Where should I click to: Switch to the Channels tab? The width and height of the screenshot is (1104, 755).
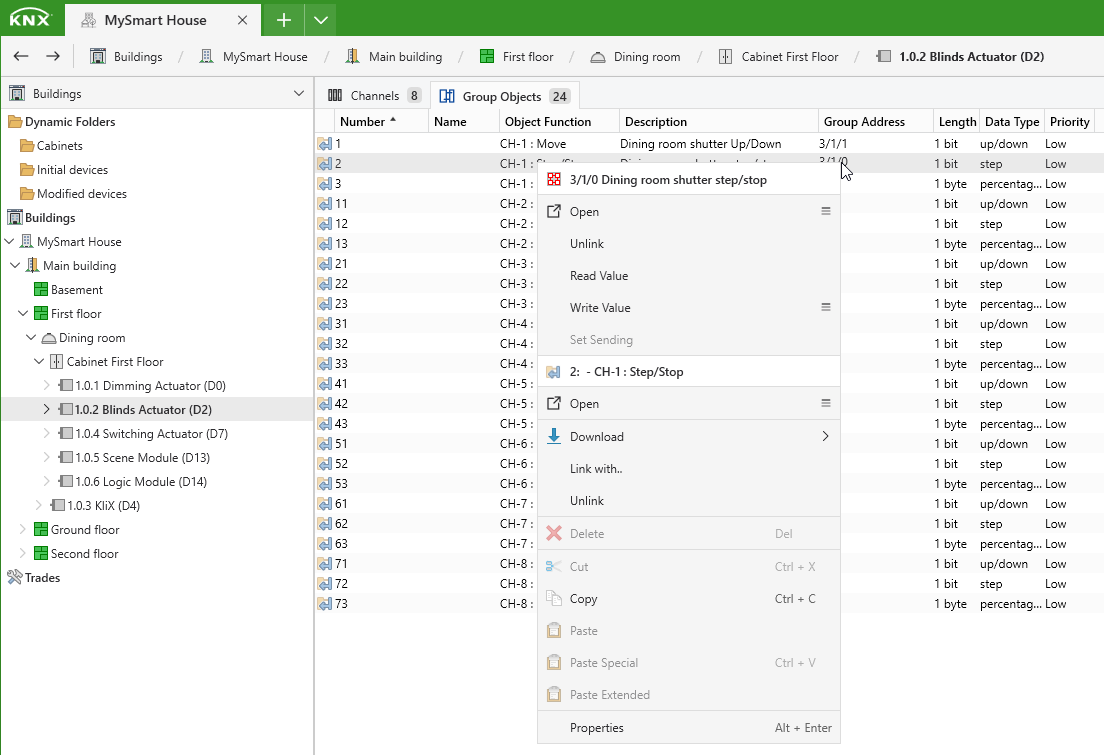tap(375, 95)
